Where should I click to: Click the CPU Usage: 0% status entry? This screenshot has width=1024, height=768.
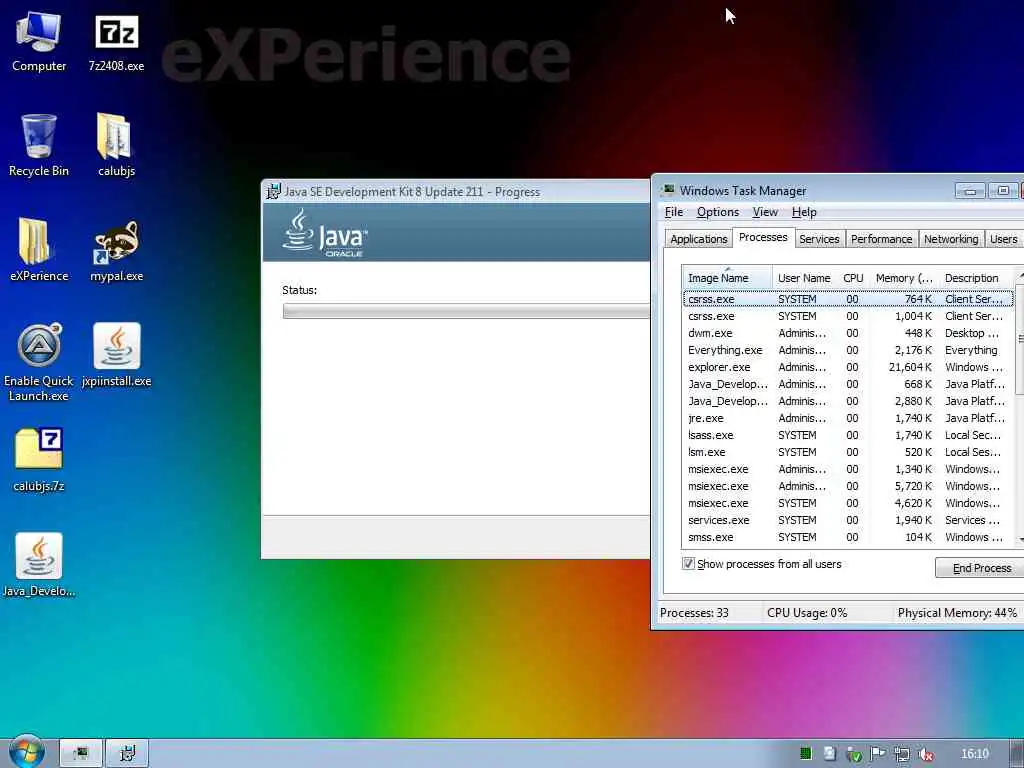click(x=807, y=613)
